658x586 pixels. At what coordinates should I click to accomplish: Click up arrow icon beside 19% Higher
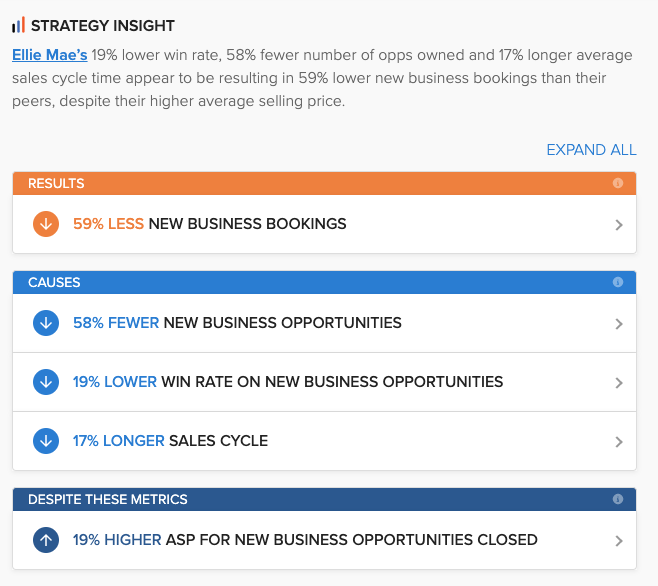pos(46,540)
